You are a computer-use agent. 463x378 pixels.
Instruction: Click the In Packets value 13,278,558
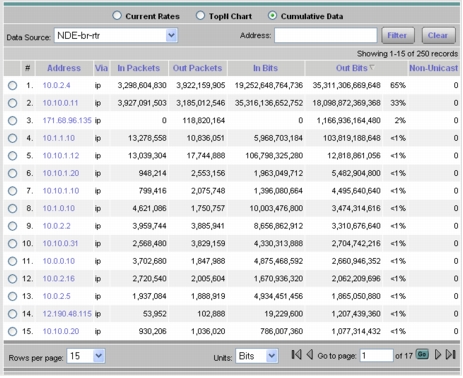point(147,138)
